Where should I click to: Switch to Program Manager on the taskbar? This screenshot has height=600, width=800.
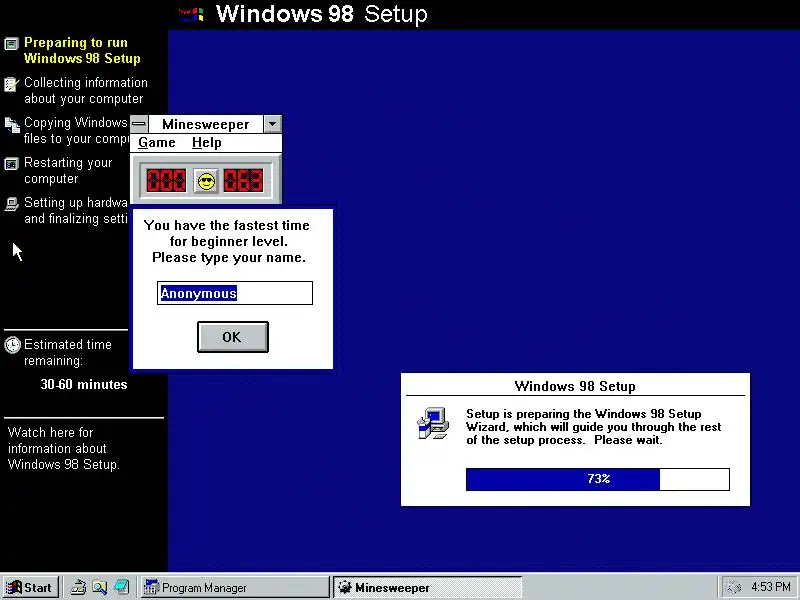235,588
